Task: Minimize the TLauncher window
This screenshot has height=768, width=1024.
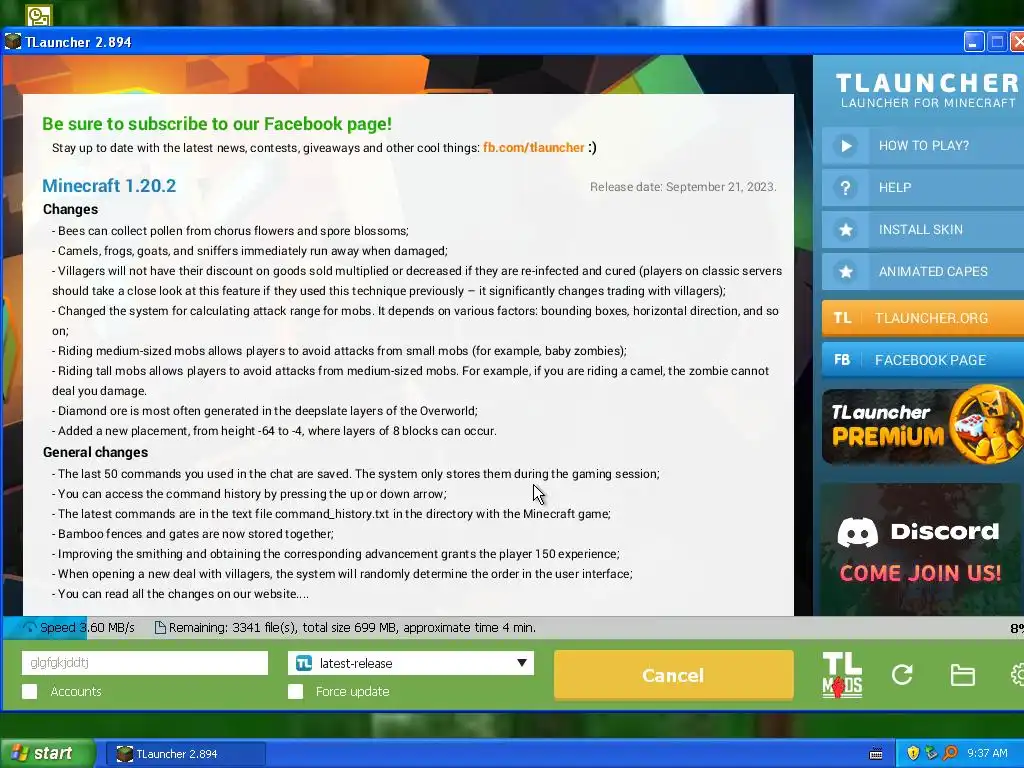Action: (x=973, y=42)
